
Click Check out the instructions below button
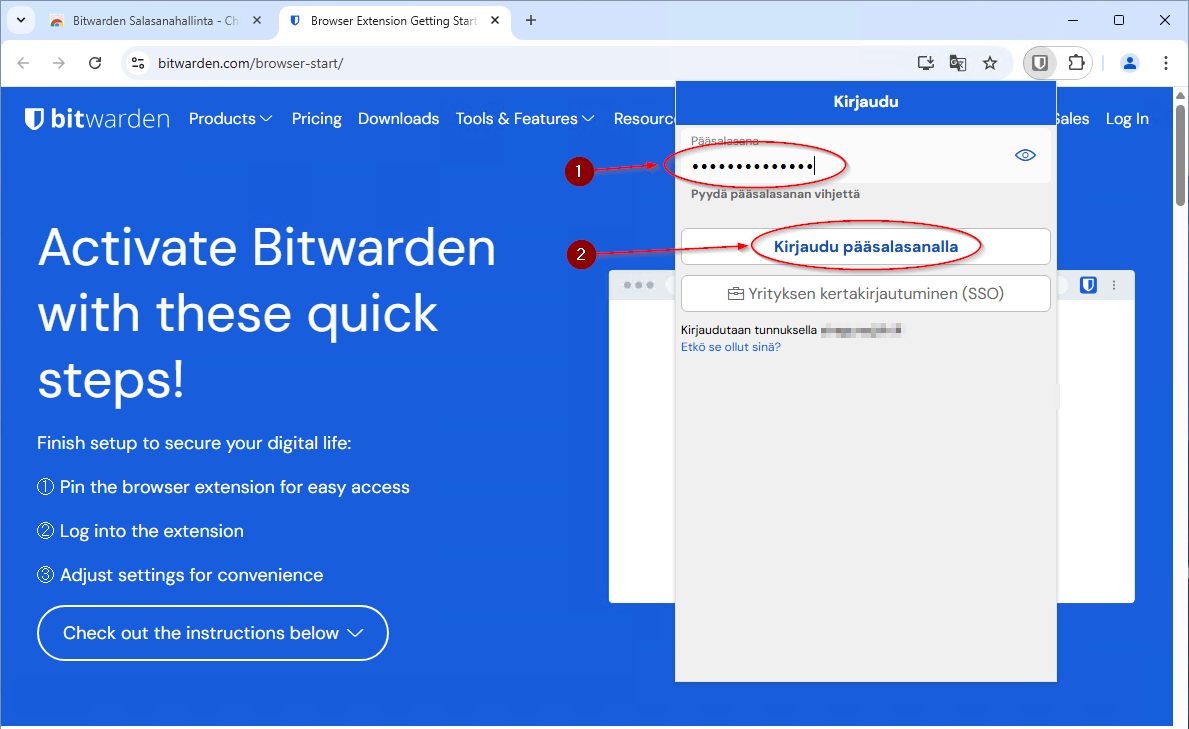(x=212, y=633)
